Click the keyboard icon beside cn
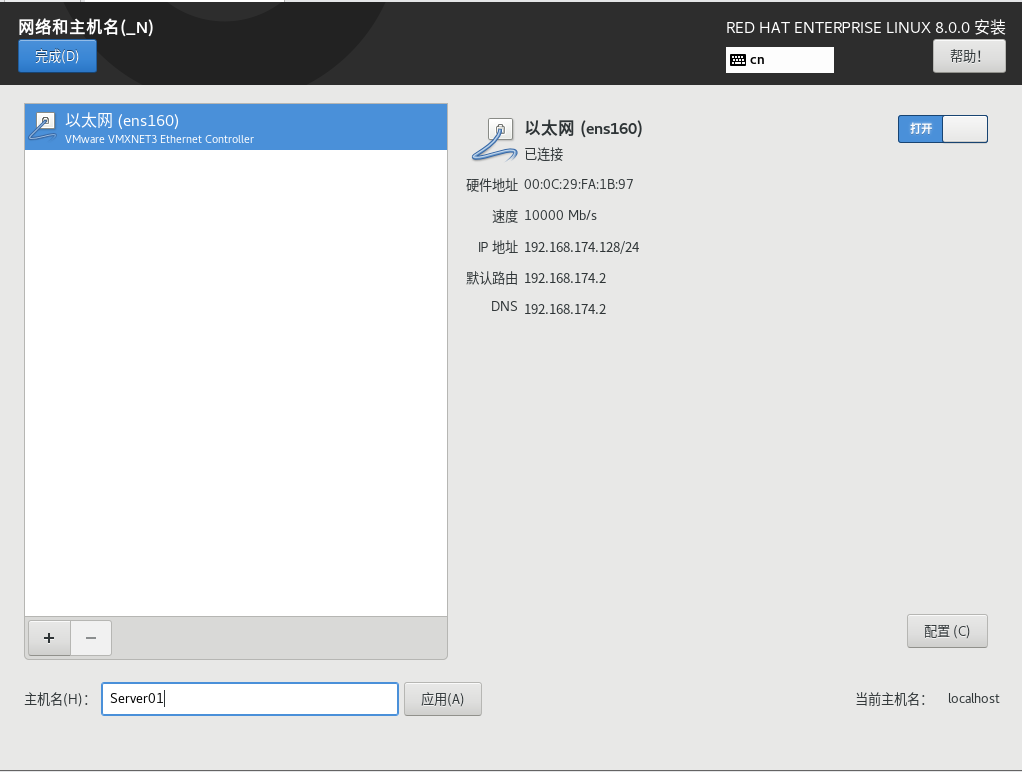 coord(738,60)
